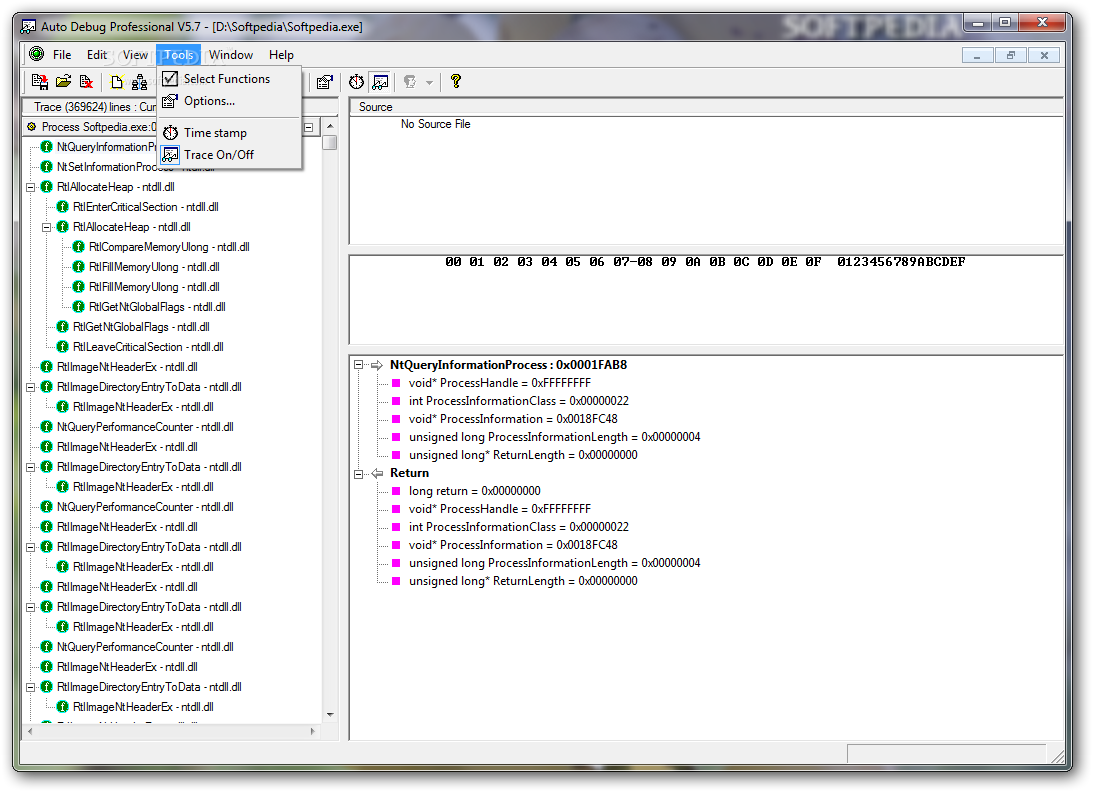Minimize the inner document window
This screenshot has height=792, width=1093.
click(x=977, y=55)
